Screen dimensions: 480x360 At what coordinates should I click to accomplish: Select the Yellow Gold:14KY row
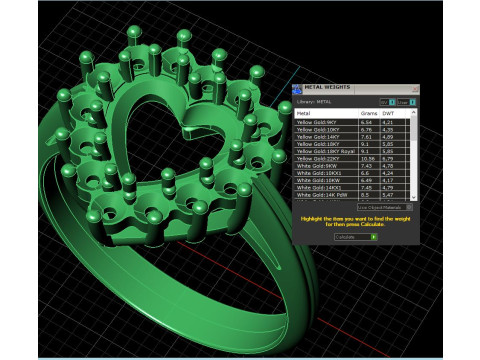click(352, 137)
